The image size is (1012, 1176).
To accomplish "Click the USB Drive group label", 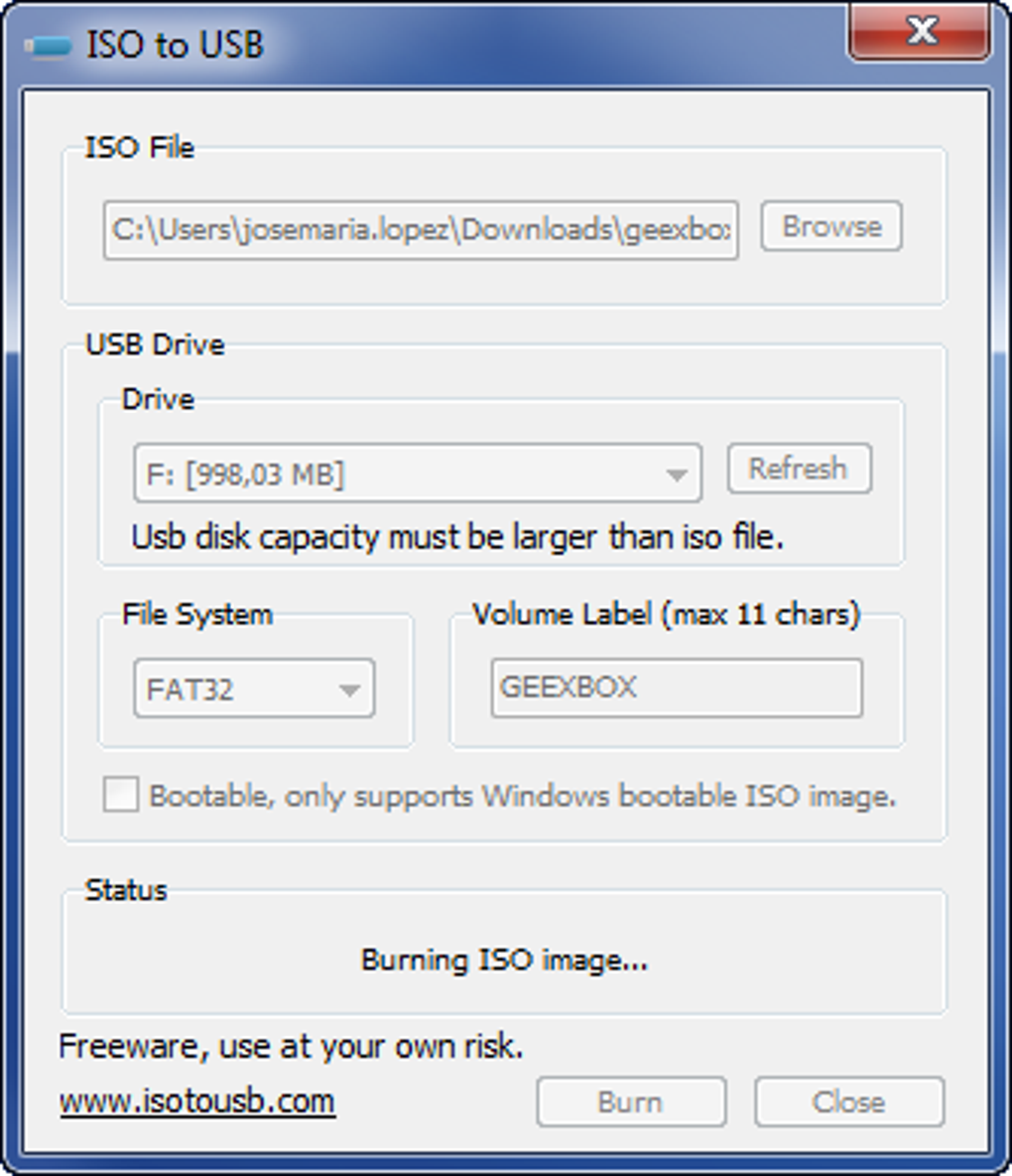I will [x=155, y=345].
